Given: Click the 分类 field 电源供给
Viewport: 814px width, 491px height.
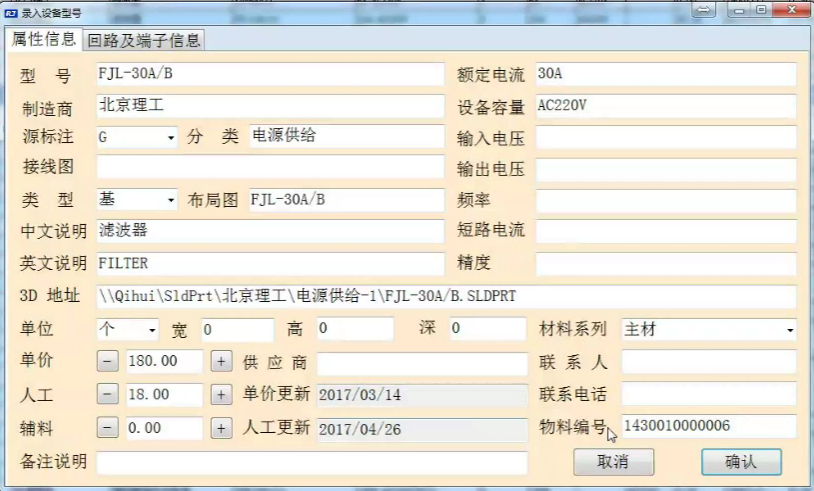Looking at the screenshot, I should 347,137.
